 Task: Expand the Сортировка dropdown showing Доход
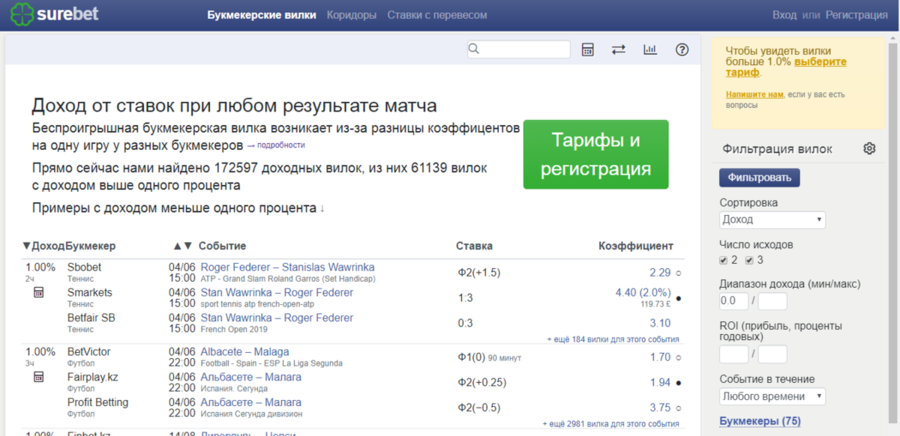coord(772,220)
